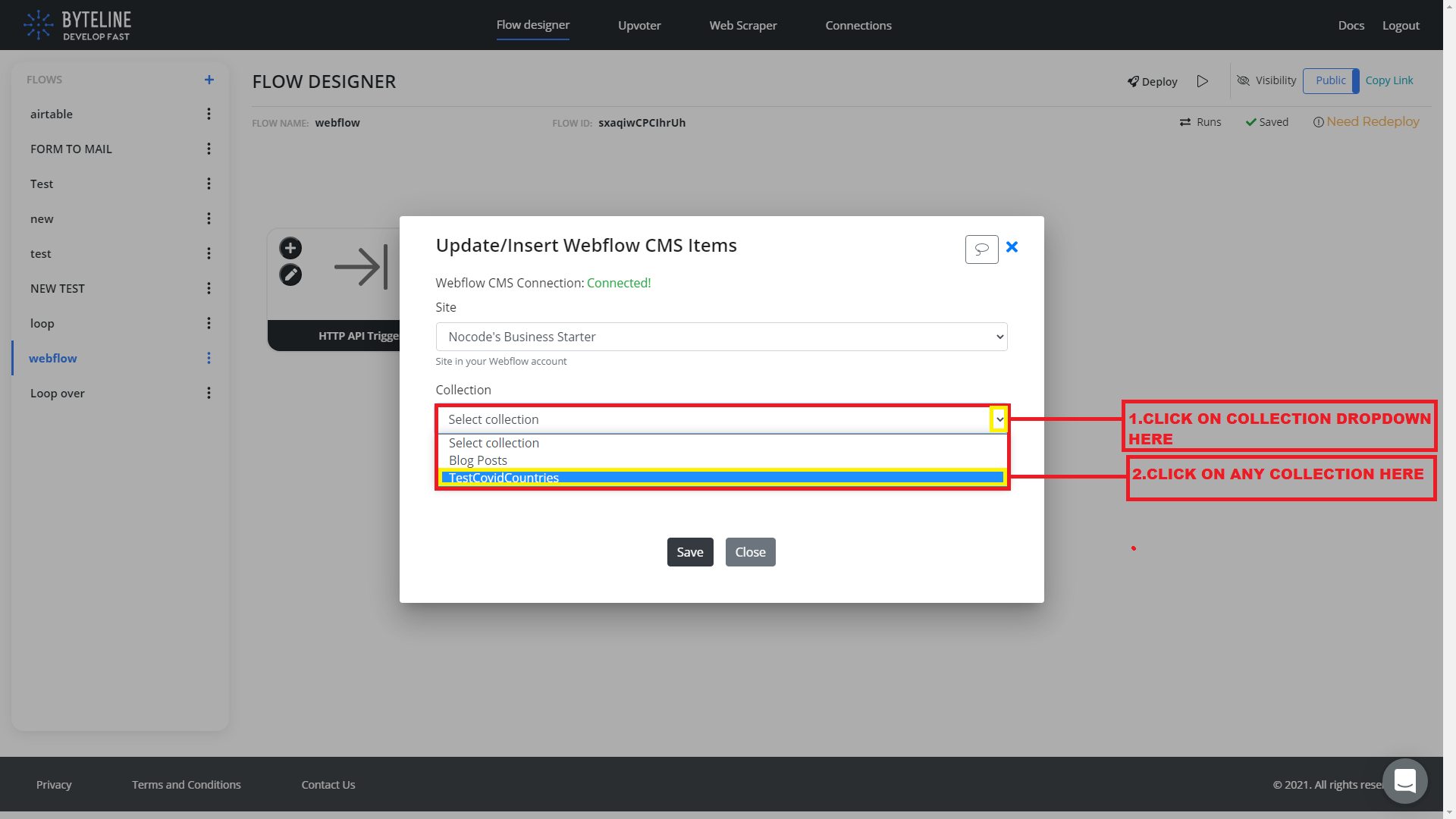View flow Runs
The width and height of the screenshot is (1456, 819).
(1200, 122)
